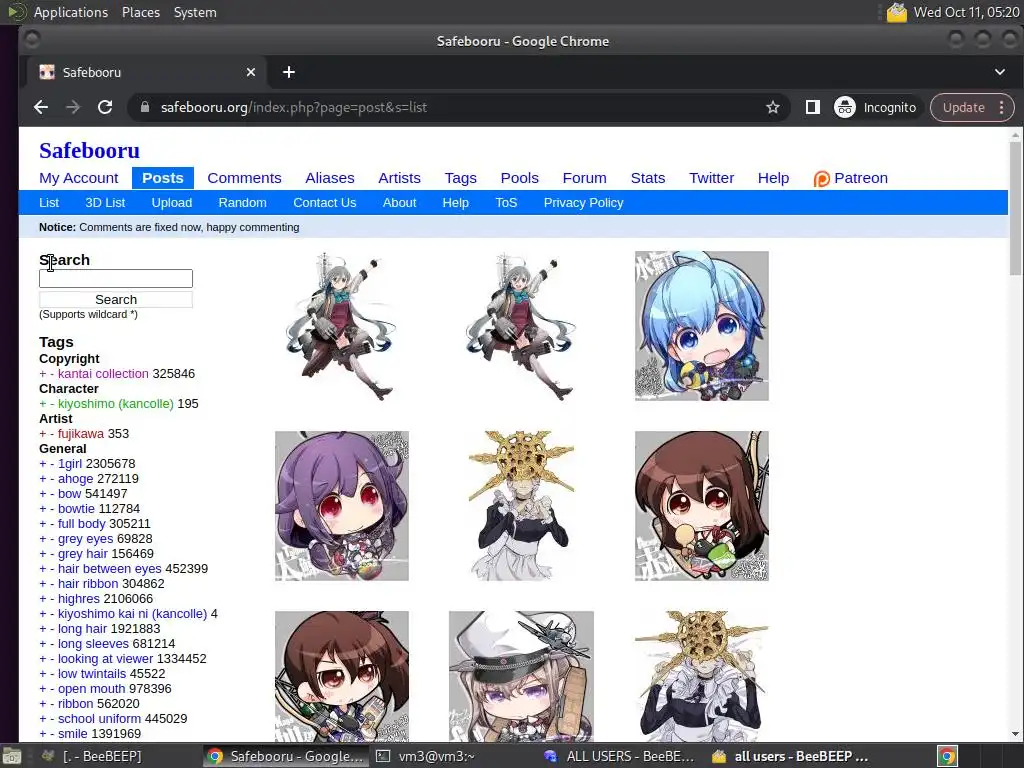This screenshot has height=768, width=1024.
Task: Bookmark this page with the star icon
Action: 773,107
